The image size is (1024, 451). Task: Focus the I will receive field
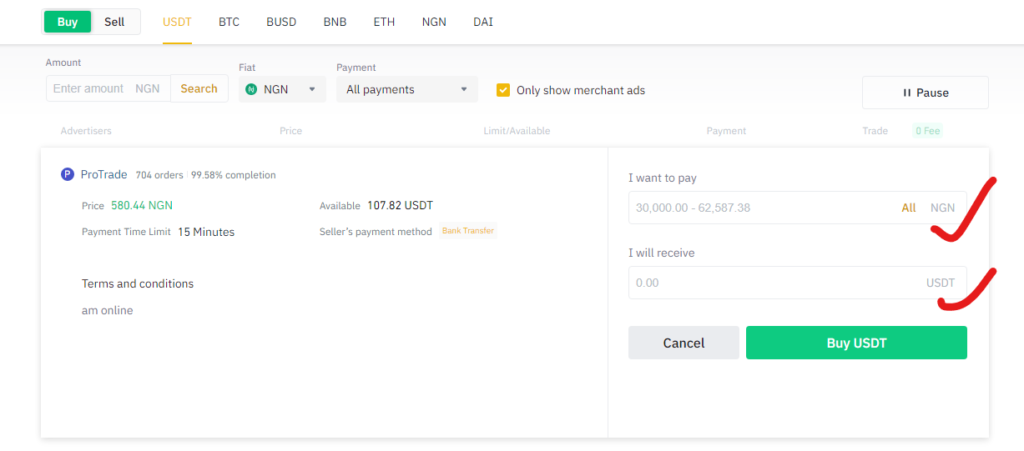[x=797, y=283]
